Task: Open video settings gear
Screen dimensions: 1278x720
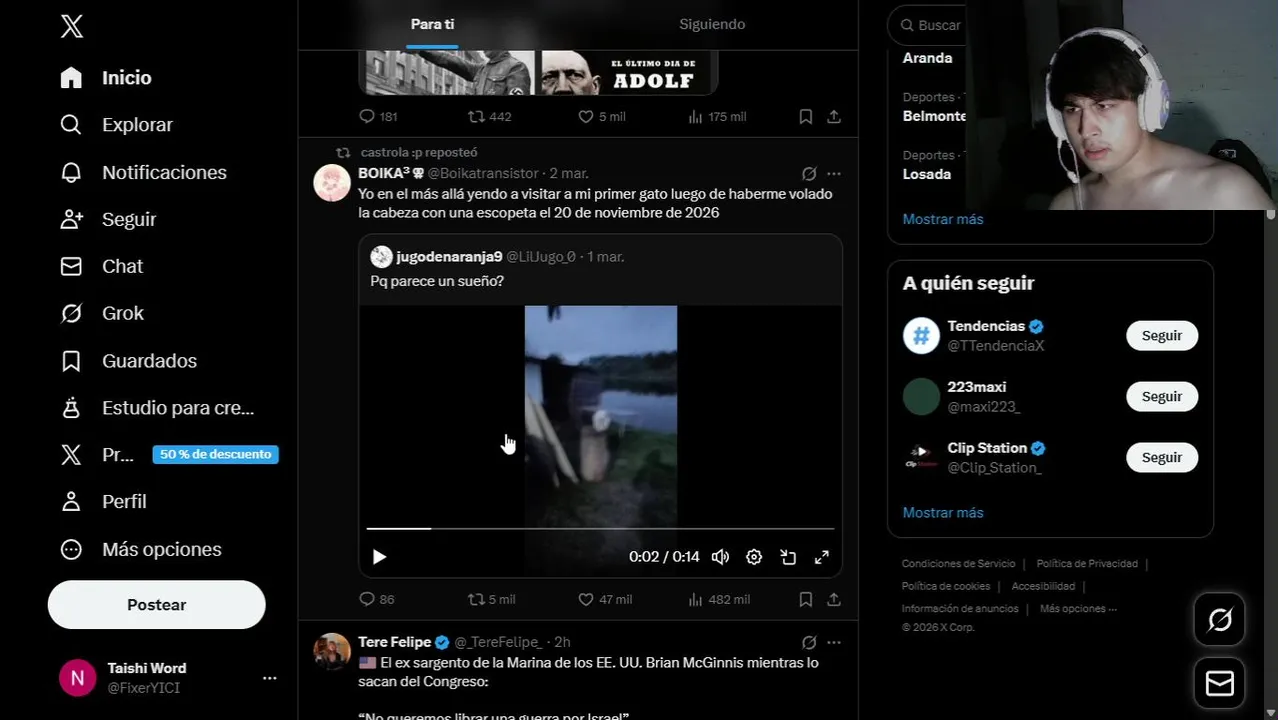Action: coord(754,557)
